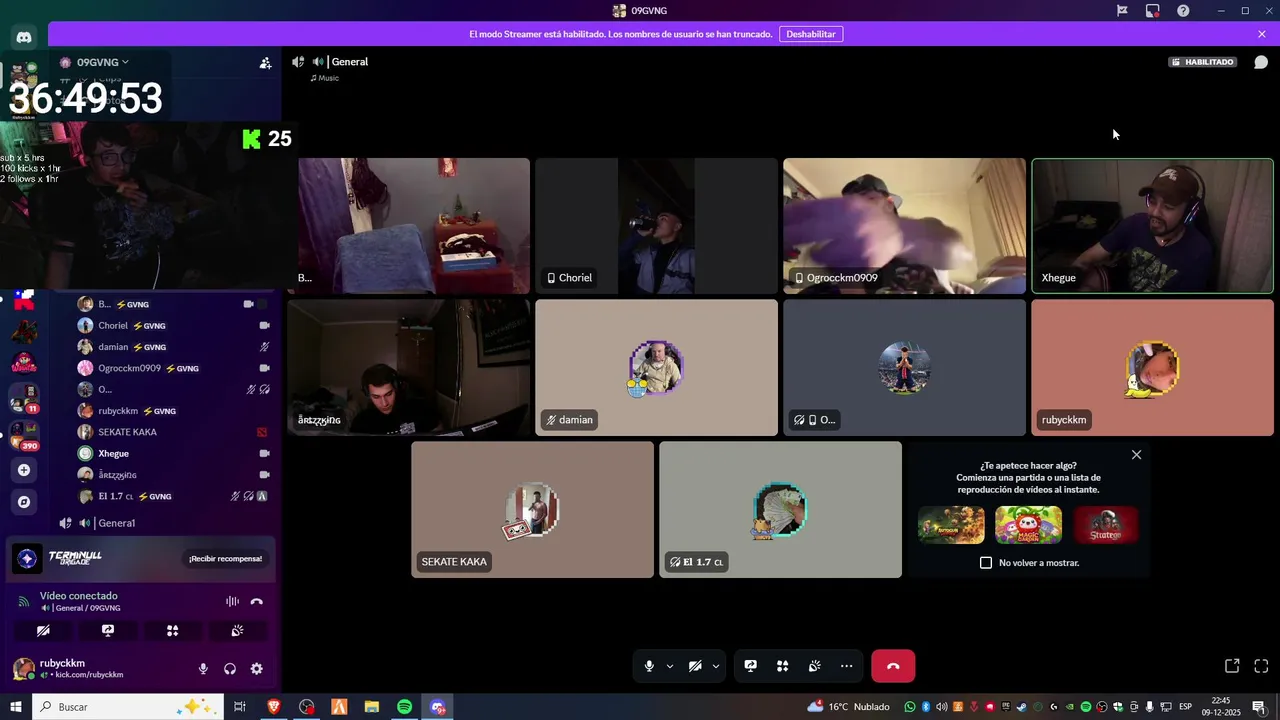This screenshot has height=720, width=1280.
Task: Select Ogrocckm0909 in the voice member list
Action: coord(174,368)
